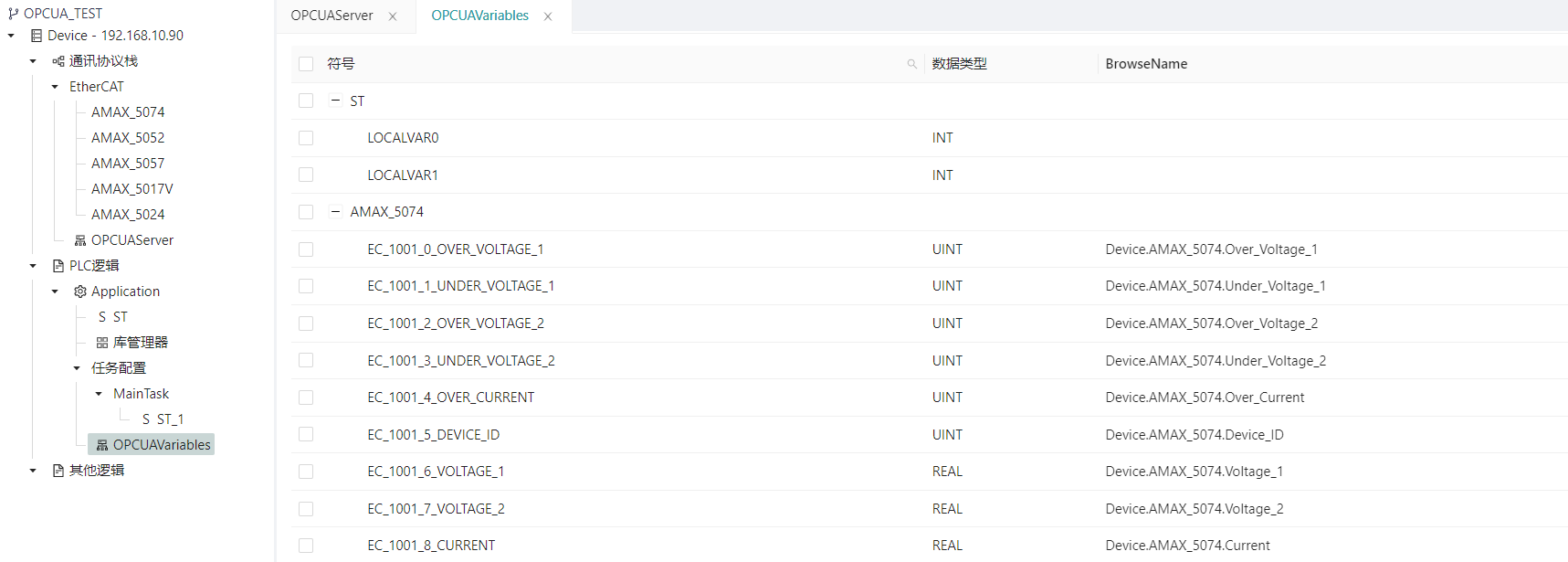The width and height of the screenshot is (1568, 562).
Task: Click symbol EC_1001_3_UNDER_VOLTAGE_2
Action: click(x=461, y=361)
